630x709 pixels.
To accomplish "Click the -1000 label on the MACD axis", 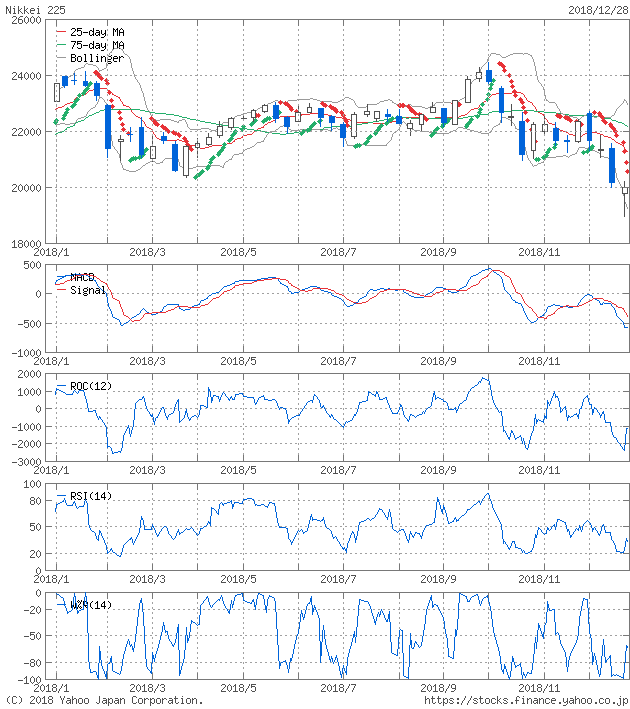I will click(24, 352).
